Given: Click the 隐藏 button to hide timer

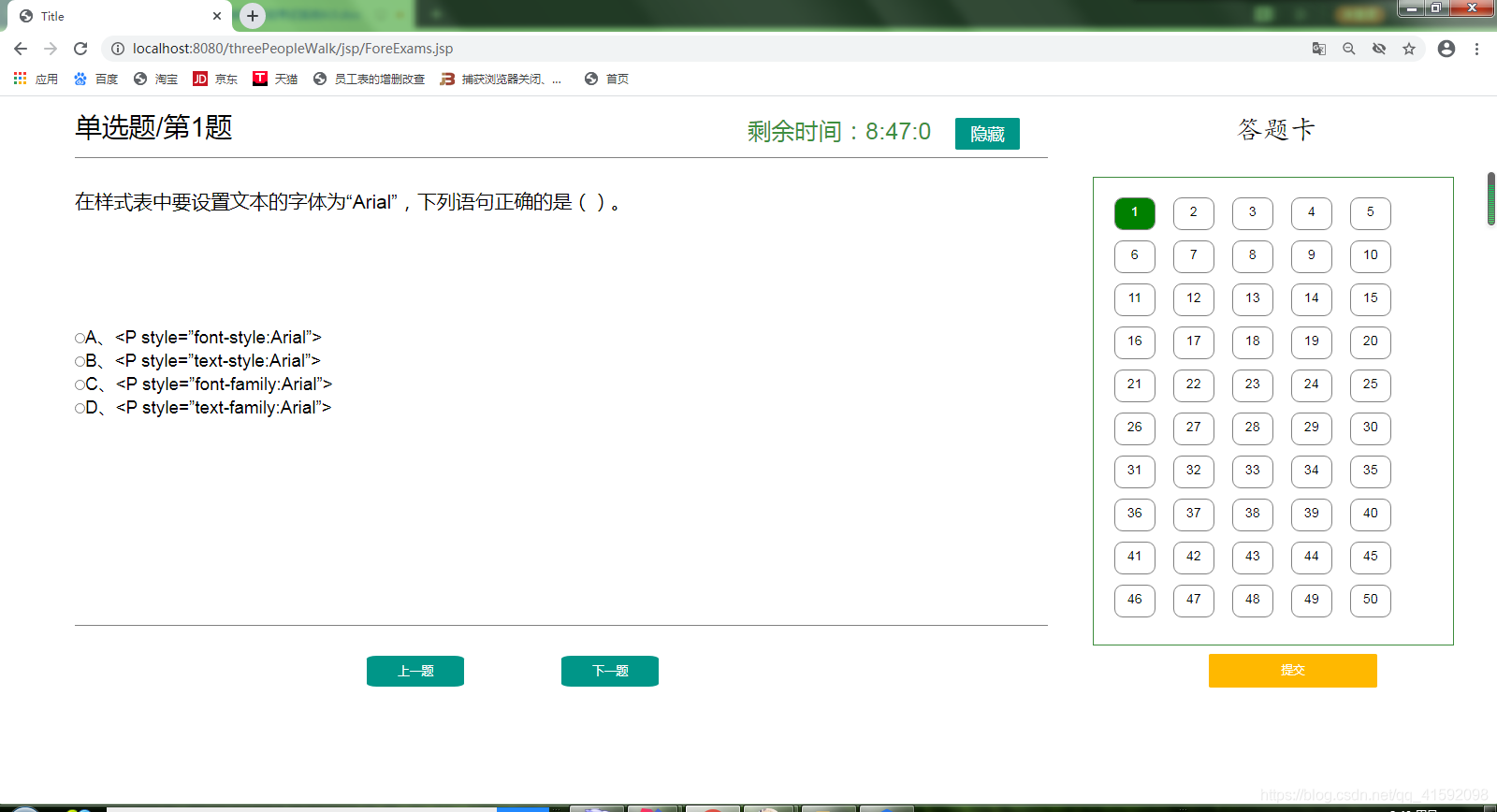Looking at the screenshot, I should pyautogui.click(x=987, y=134).
